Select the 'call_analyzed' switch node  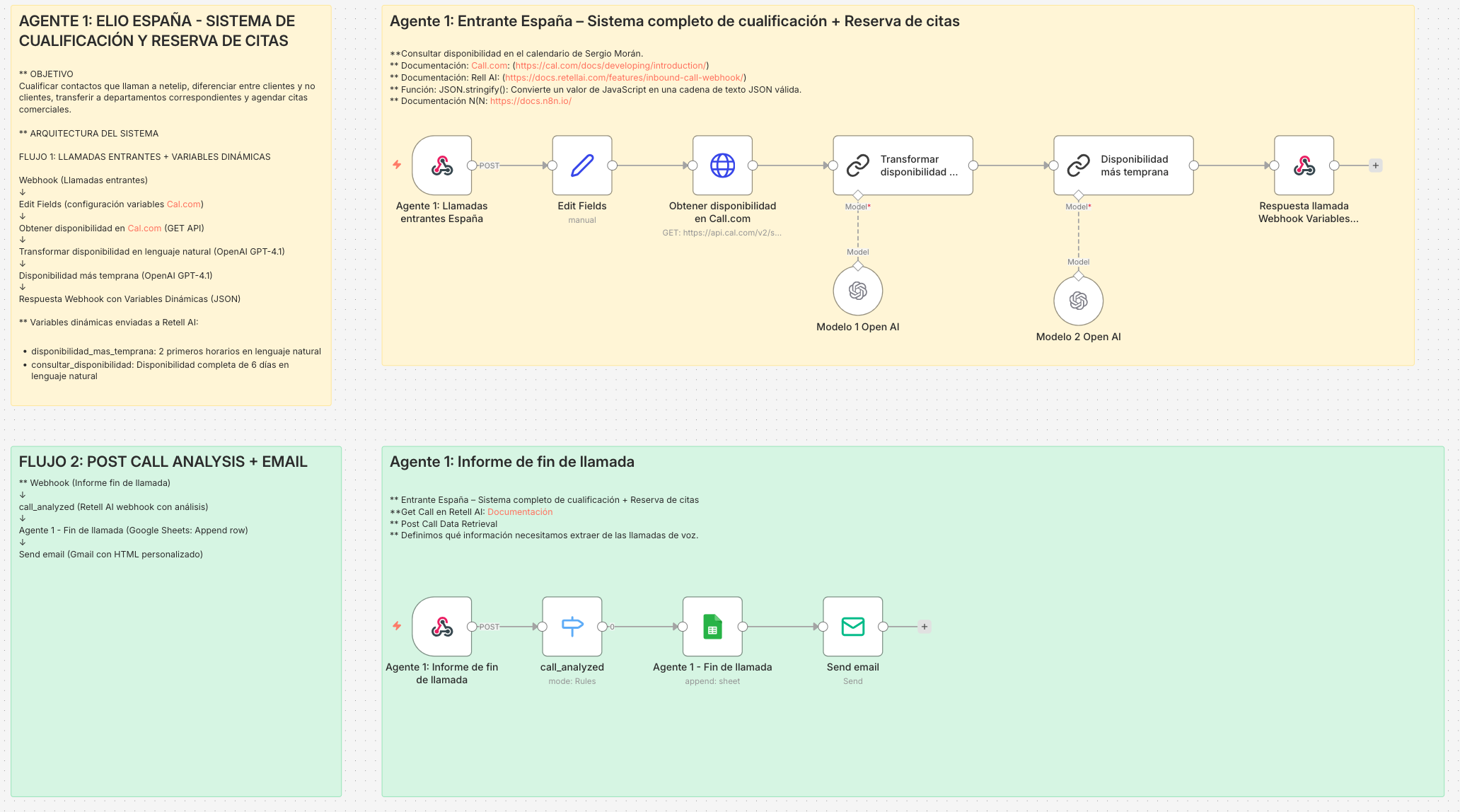tap(572, 626)
